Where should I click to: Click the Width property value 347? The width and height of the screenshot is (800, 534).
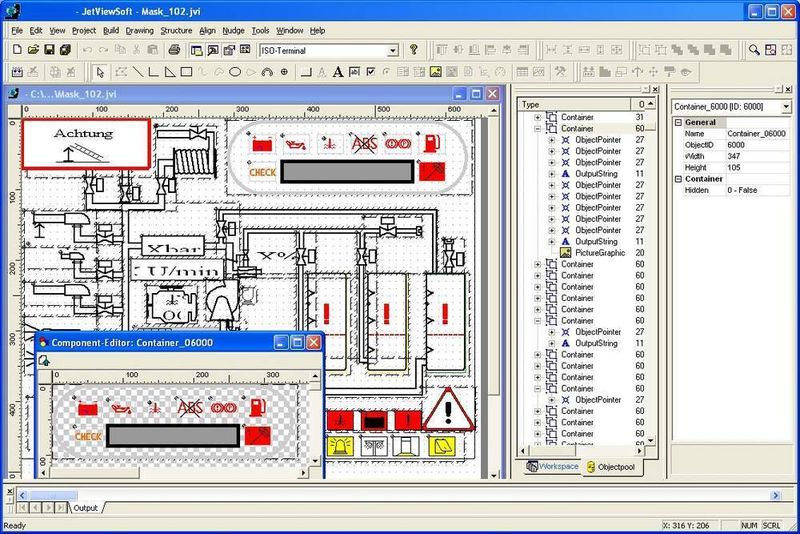pos(757,156)
